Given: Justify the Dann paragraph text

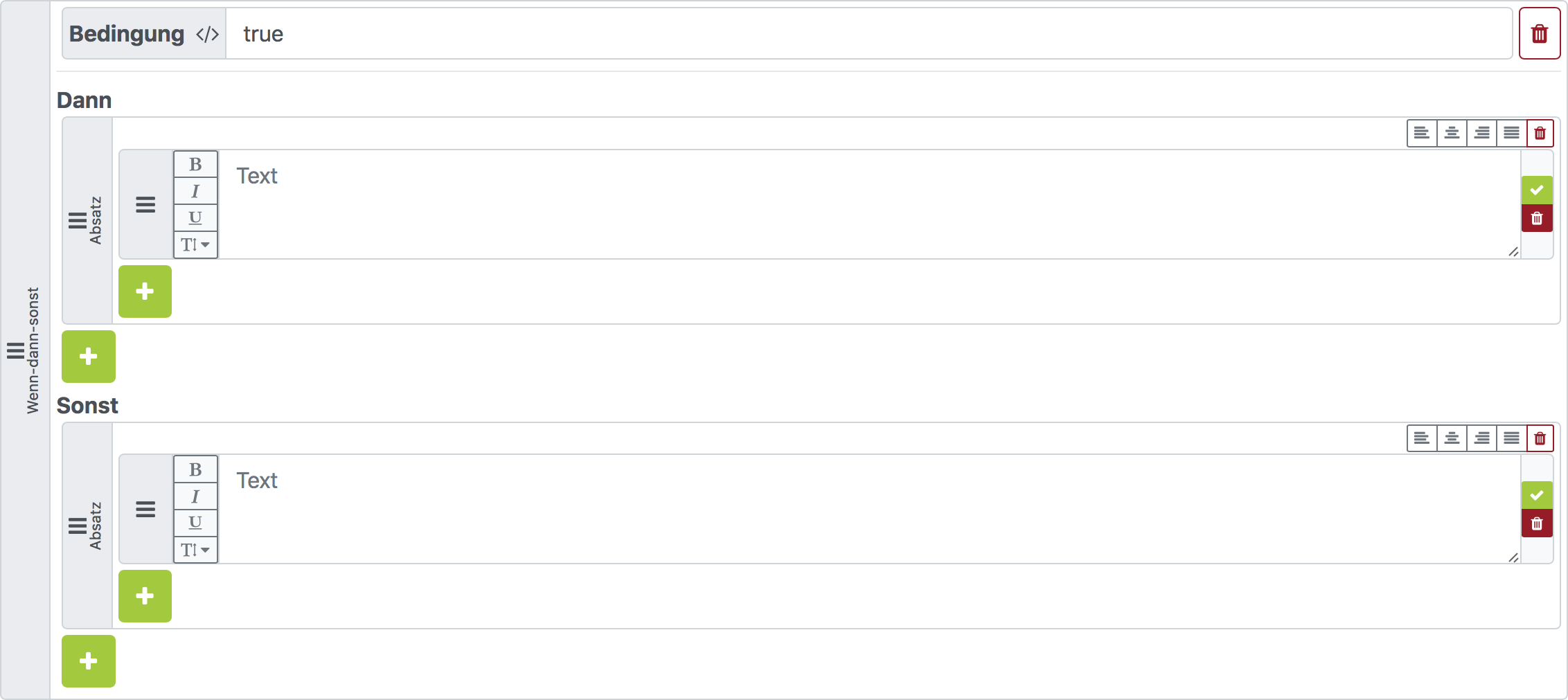Looking at the screenshot, I should tap(1511, 133).
